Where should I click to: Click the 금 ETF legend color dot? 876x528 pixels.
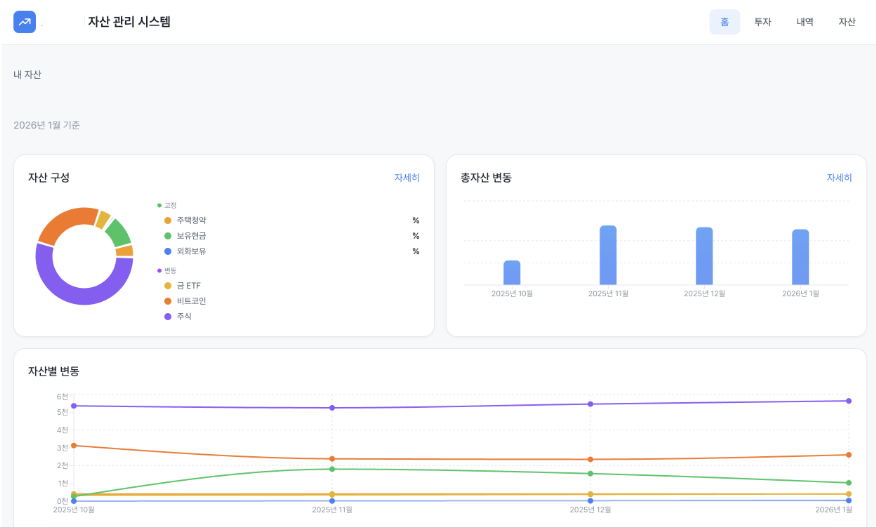click(x=168, y=286)
